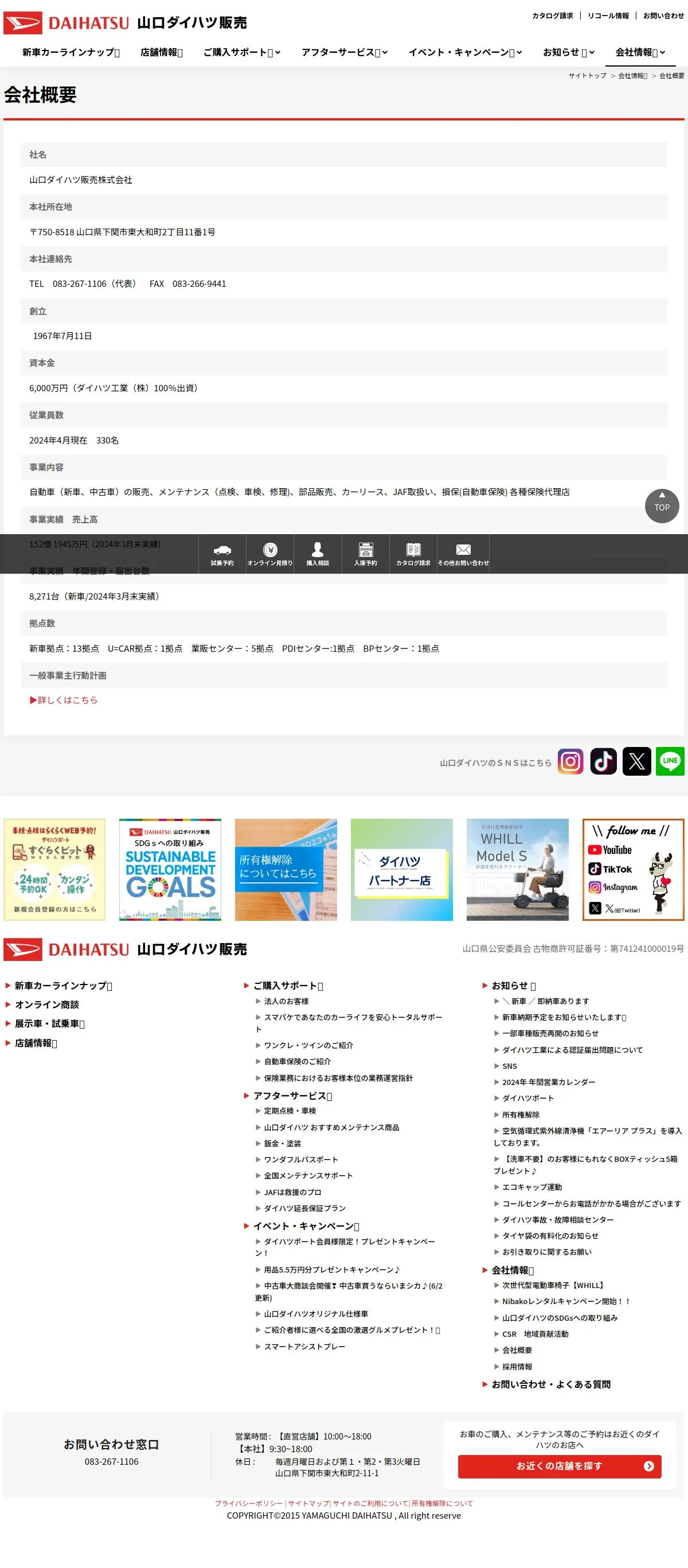Open footer link 展示車・試乗車

pos(50,1024)
